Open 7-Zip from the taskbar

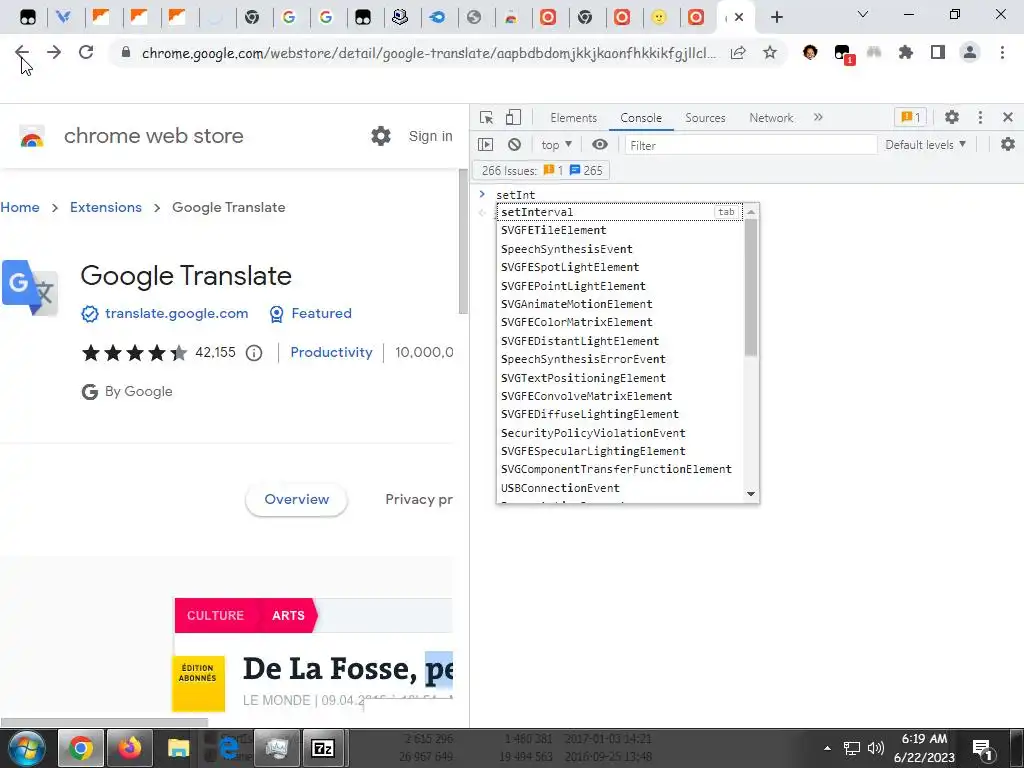(323, 748)
